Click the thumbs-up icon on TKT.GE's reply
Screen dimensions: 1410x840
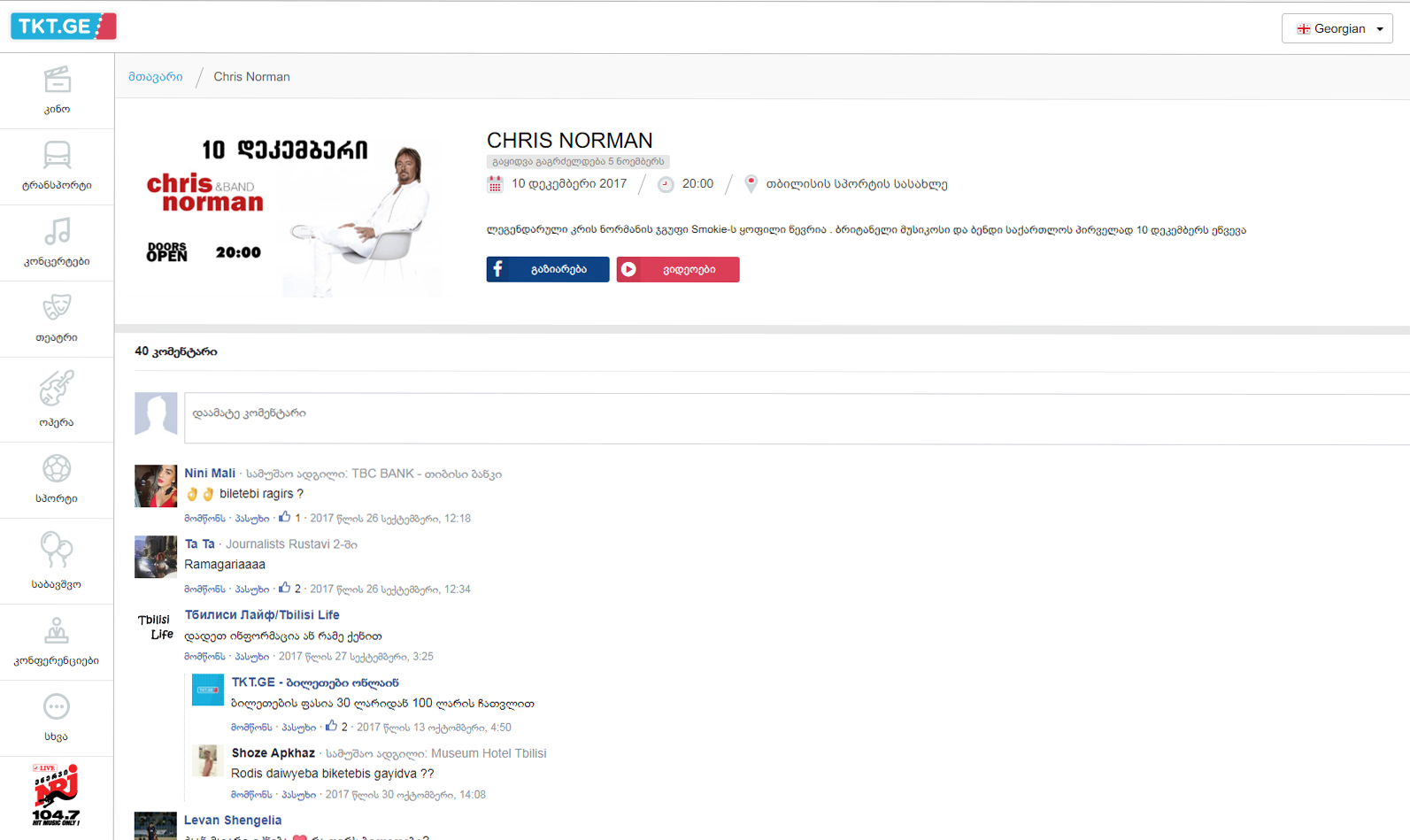(331, 726)
